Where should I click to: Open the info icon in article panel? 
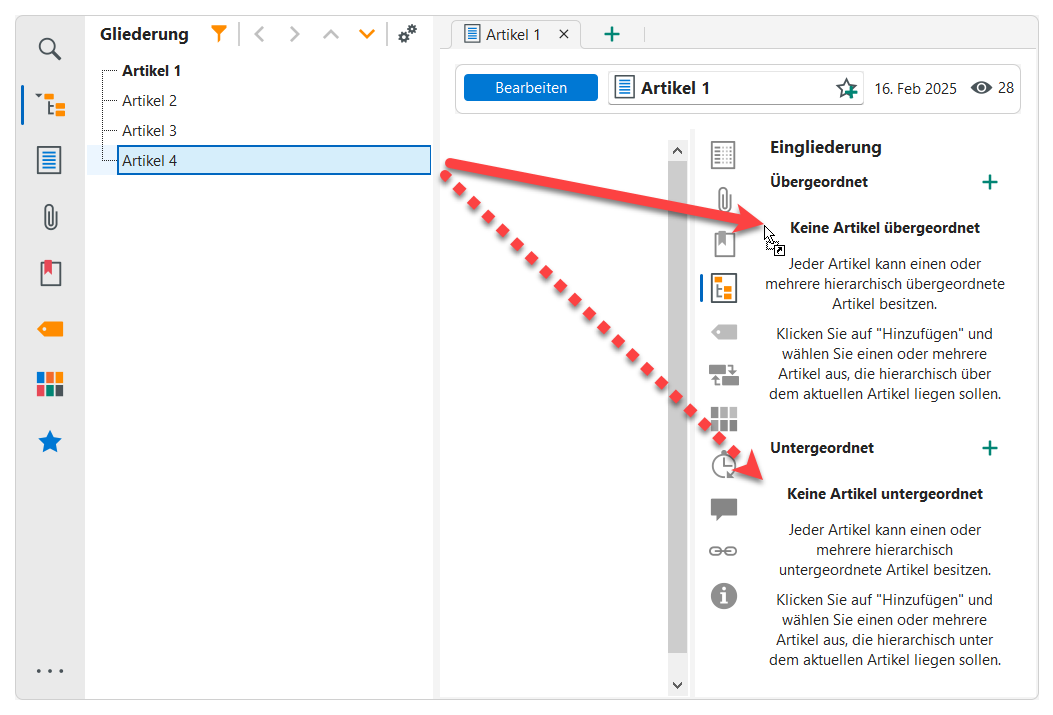tap(723, 596)
